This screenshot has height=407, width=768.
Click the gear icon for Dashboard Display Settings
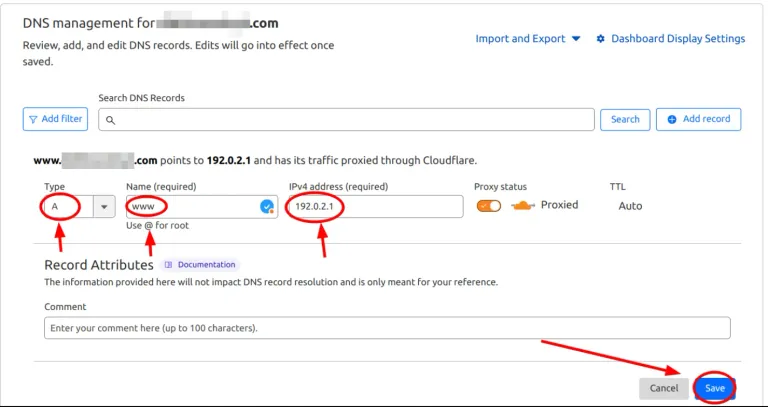pos(601,39)
